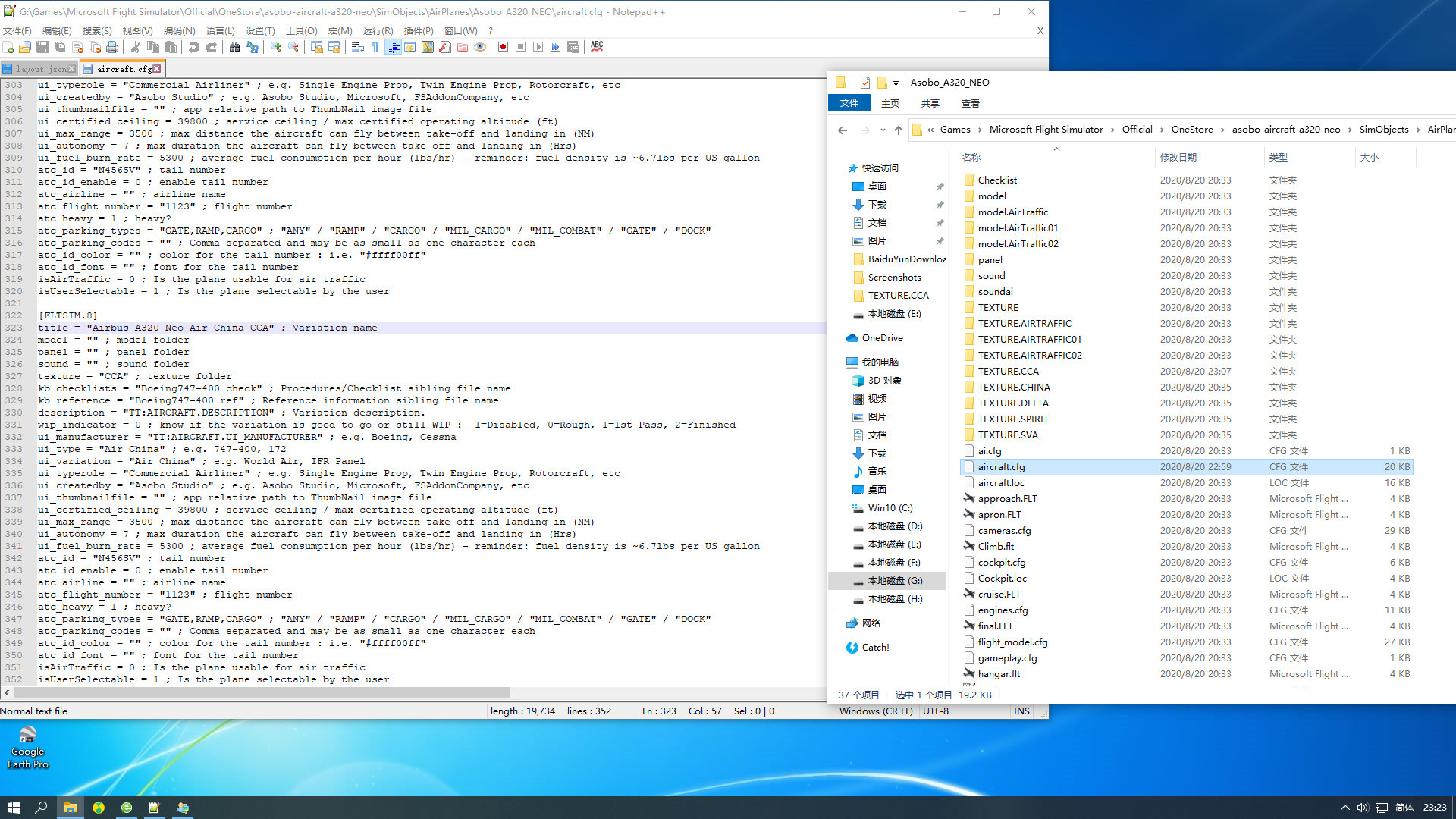Zoom out the editor text
Image resolution: width=1456 pixels, height=819 pixels.
293,47
